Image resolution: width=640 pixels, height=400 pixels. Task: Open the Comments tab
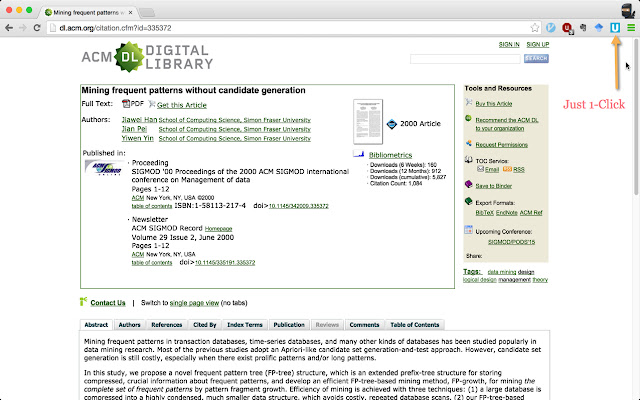tap(364, 325)
